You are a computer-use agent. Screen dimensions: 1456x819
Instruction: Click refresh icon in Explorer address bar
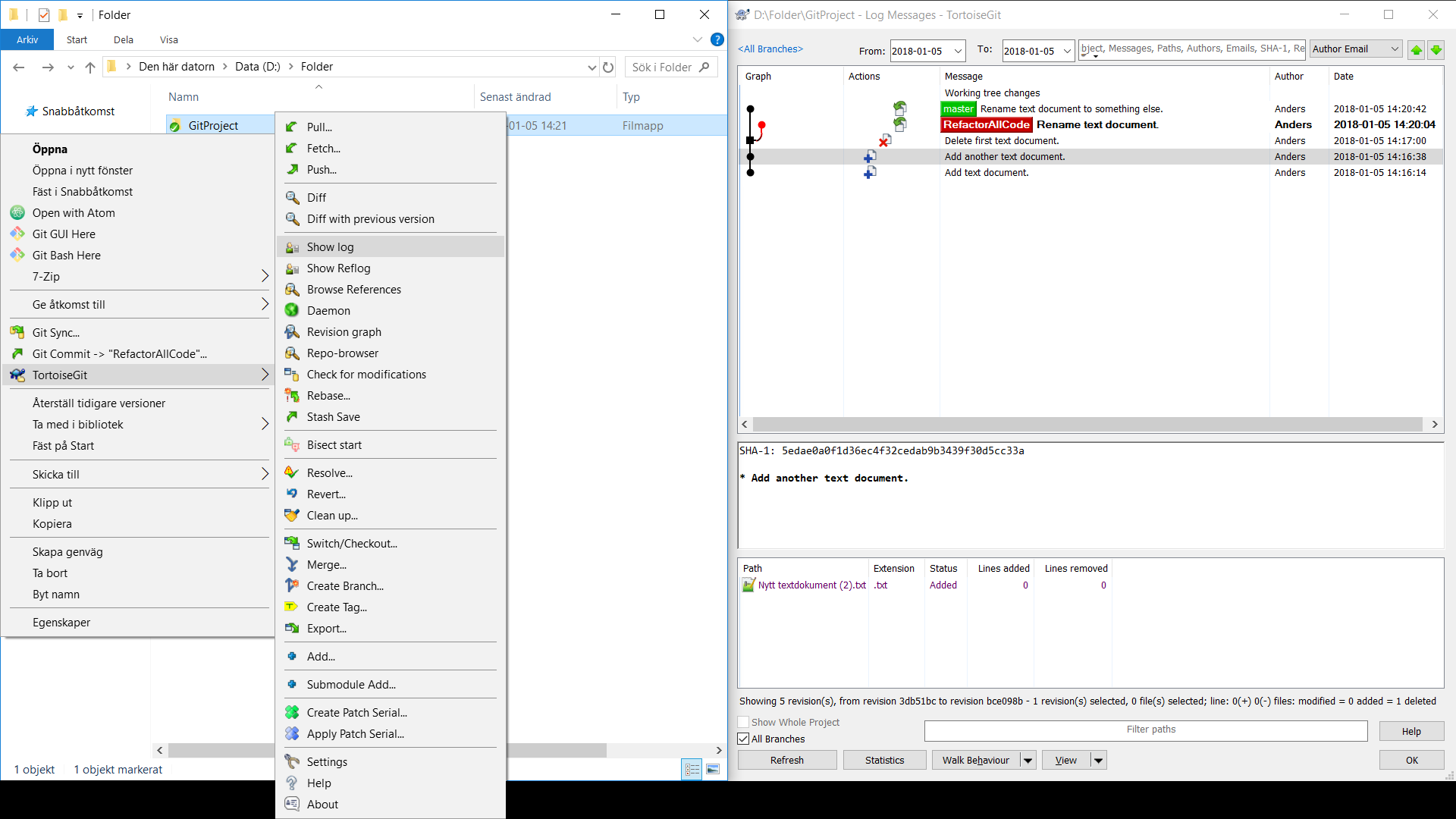point(608,67)
